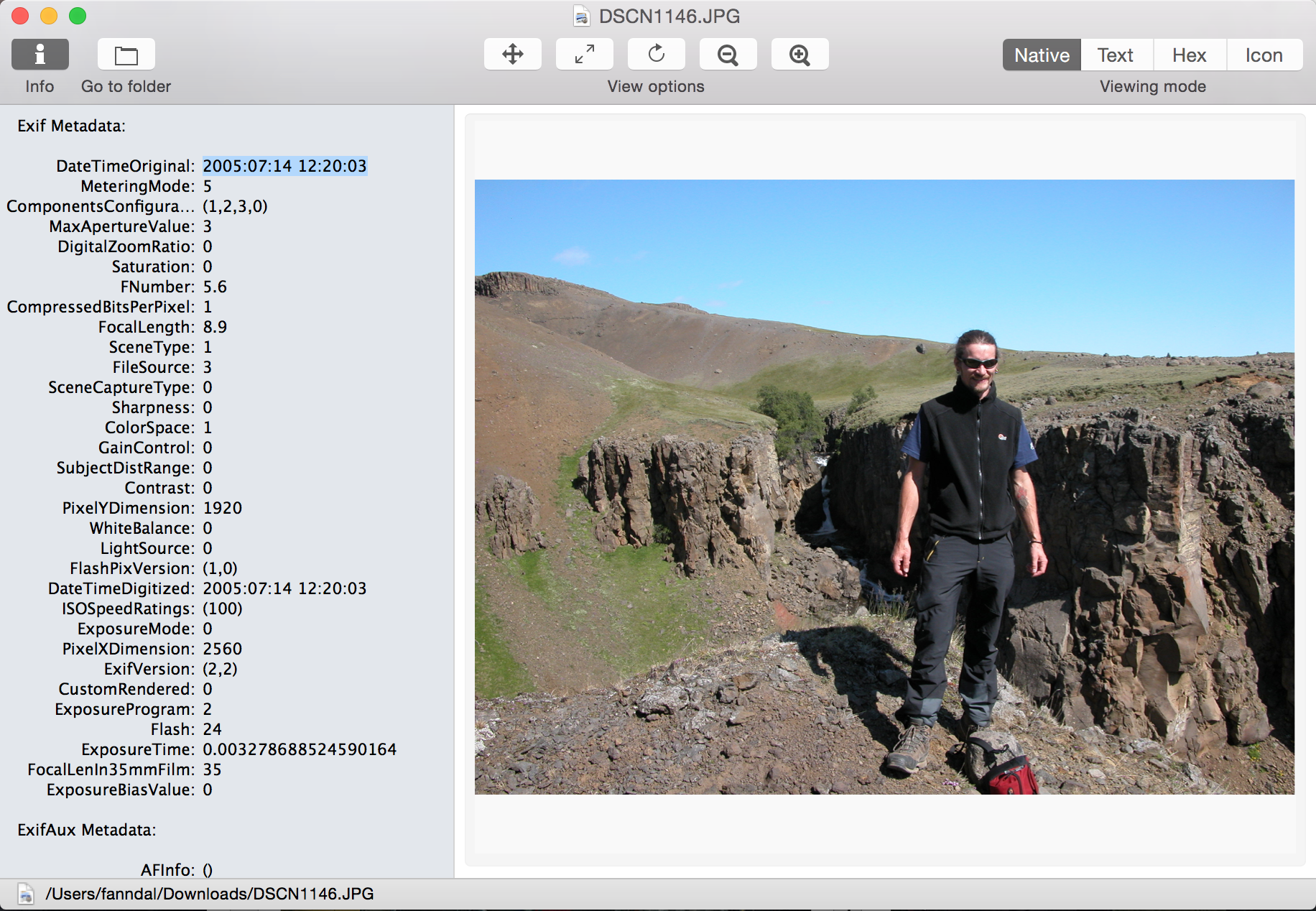Click the green full-screen window button
Viewport: 1316px width, 911px height.
point(78,16)
